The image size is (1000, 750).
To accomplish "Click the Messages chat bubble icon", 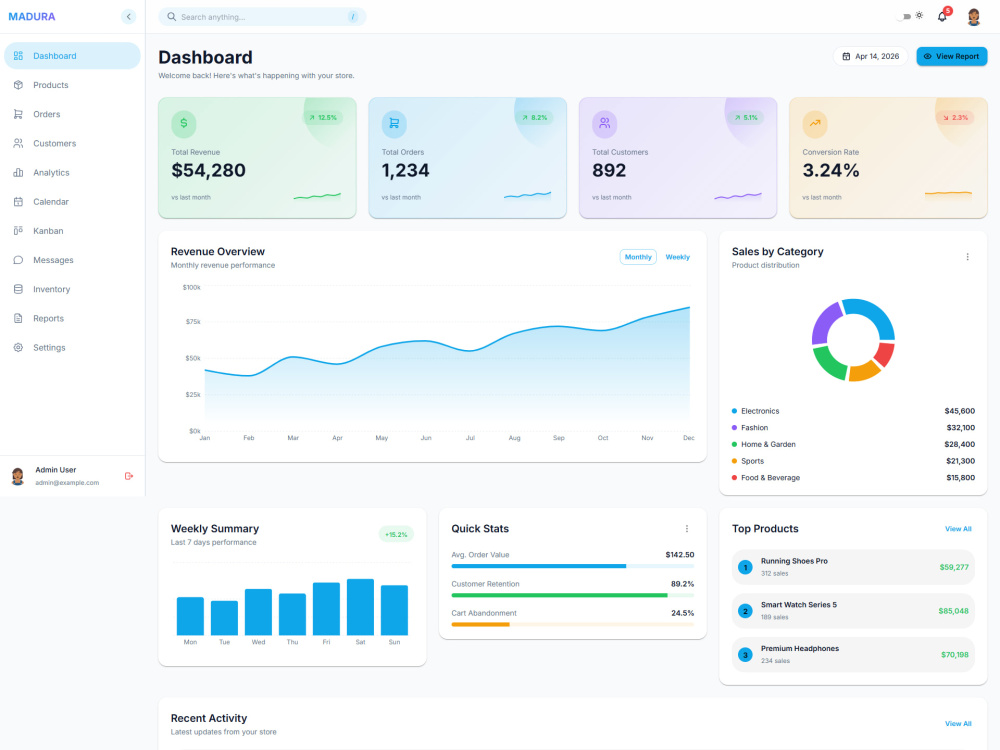I will [18, 260].
